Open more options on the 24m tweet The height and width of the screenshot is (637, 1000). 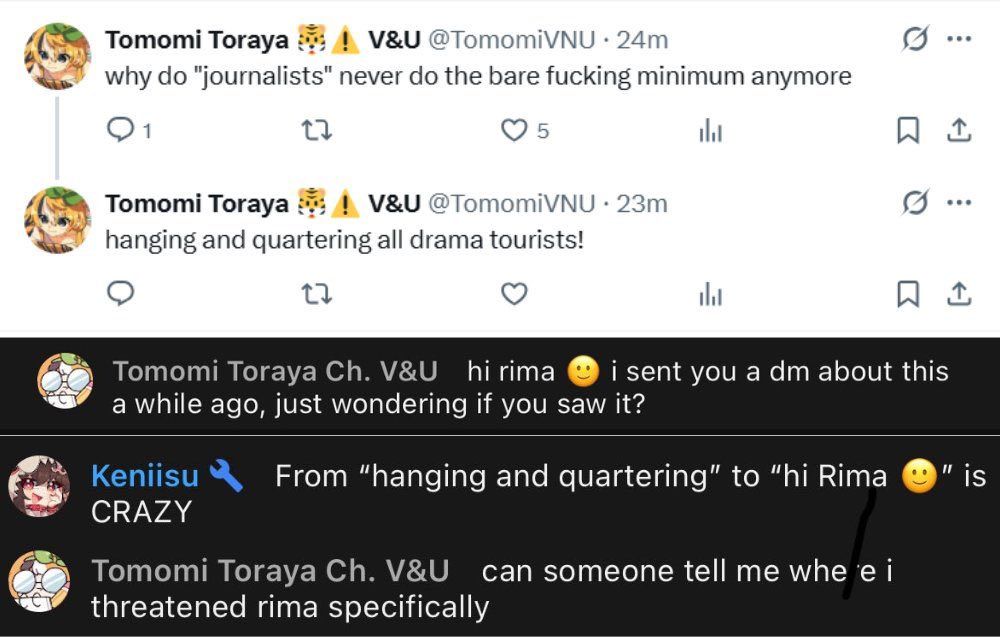959,39
